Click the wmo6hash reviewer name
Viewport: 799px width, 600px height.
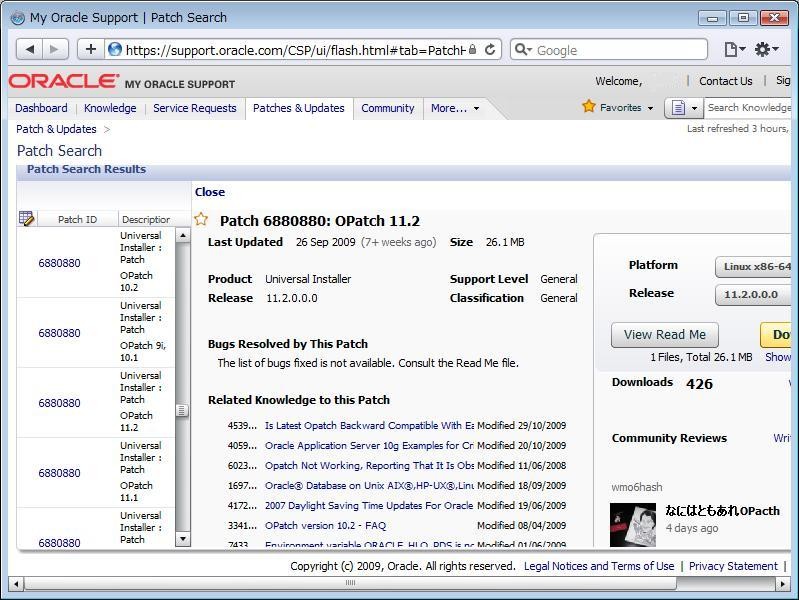[636, 487]
